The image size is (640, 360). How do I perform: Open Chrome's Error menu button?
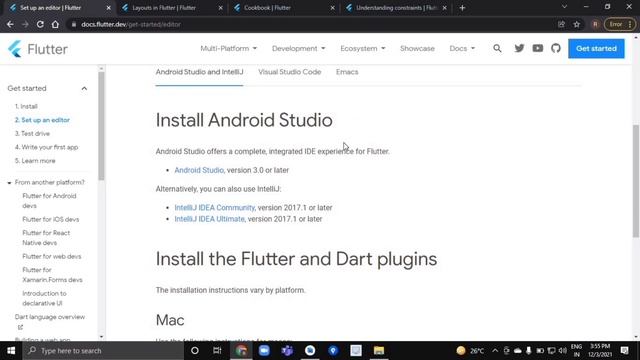620,24
